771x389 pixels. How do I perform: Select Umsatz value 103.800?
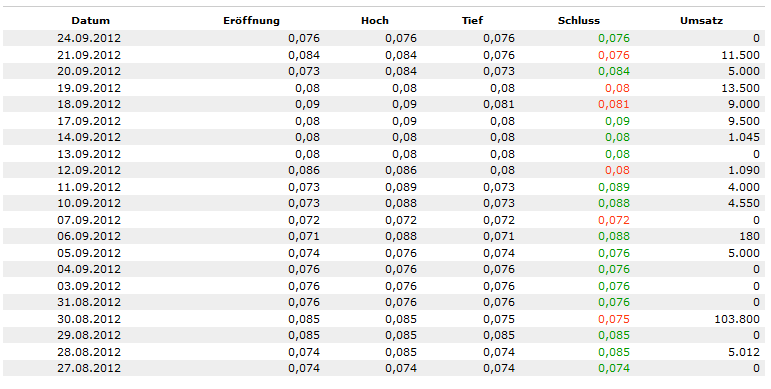point(737,319)
